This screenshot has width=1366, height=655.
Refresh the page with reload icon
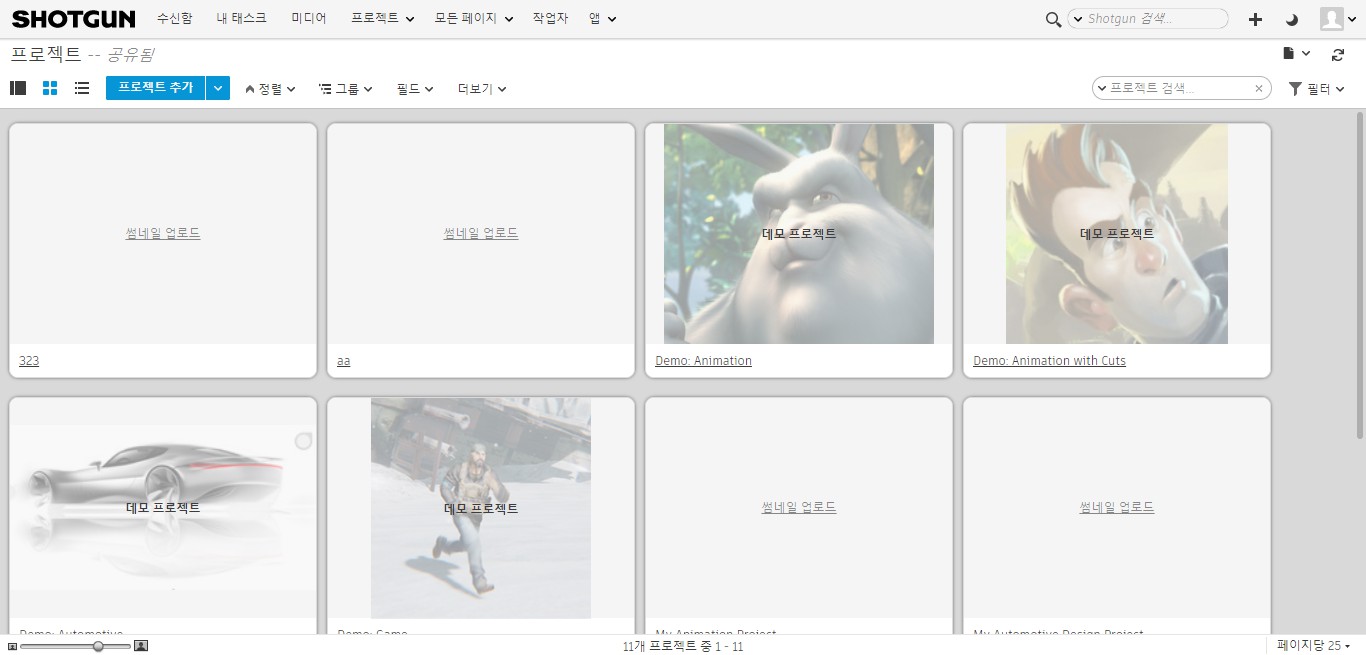pyautogui.click(x=1338, y=55)
